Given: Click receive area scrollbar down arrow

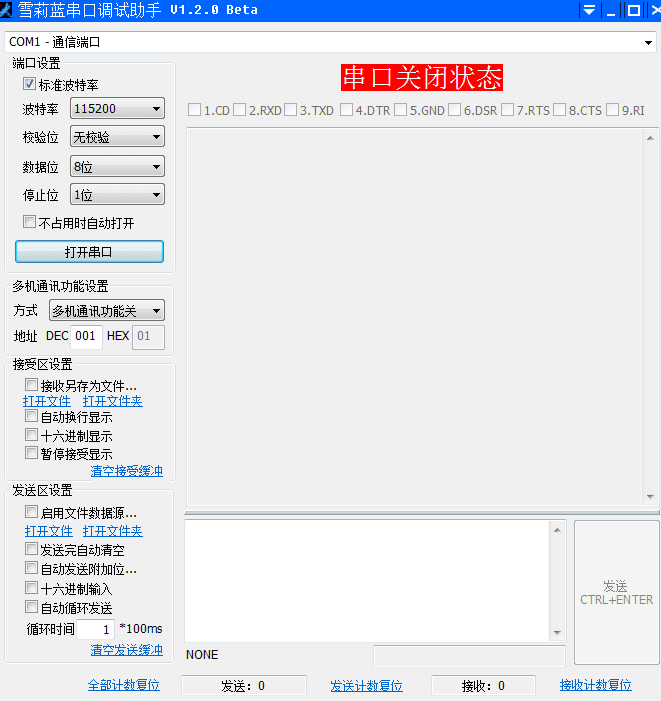Looking at the screenshot, I should coord(650,497).
